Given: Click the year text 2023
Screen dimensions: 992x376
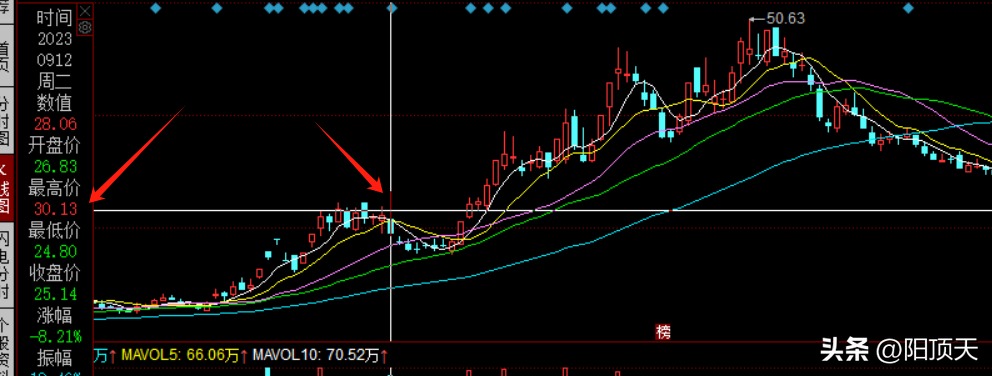Looking at the screenshot, I should pyautogui.click(x=55, y=39).
